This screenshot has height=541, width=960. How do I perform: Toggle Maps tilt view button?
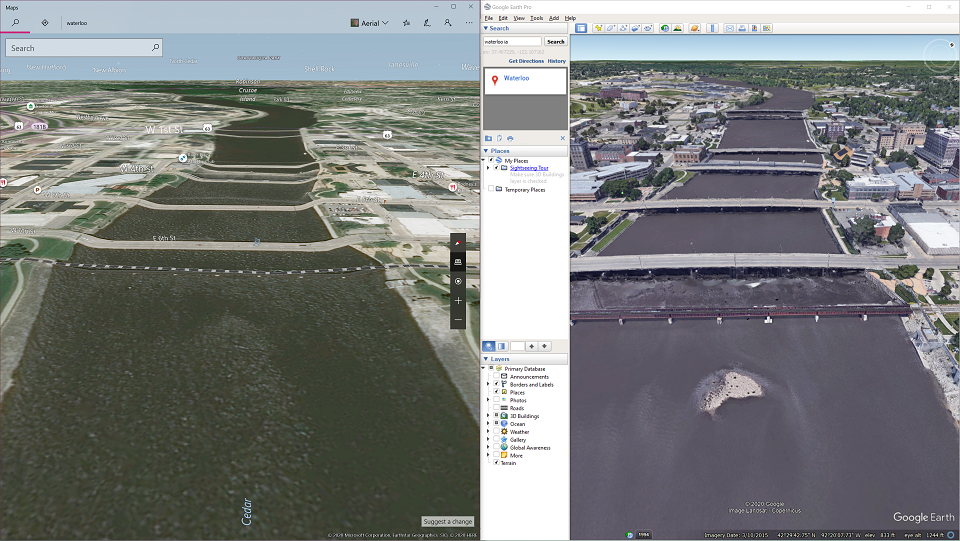pyautogui.click(x=458, y=262)
